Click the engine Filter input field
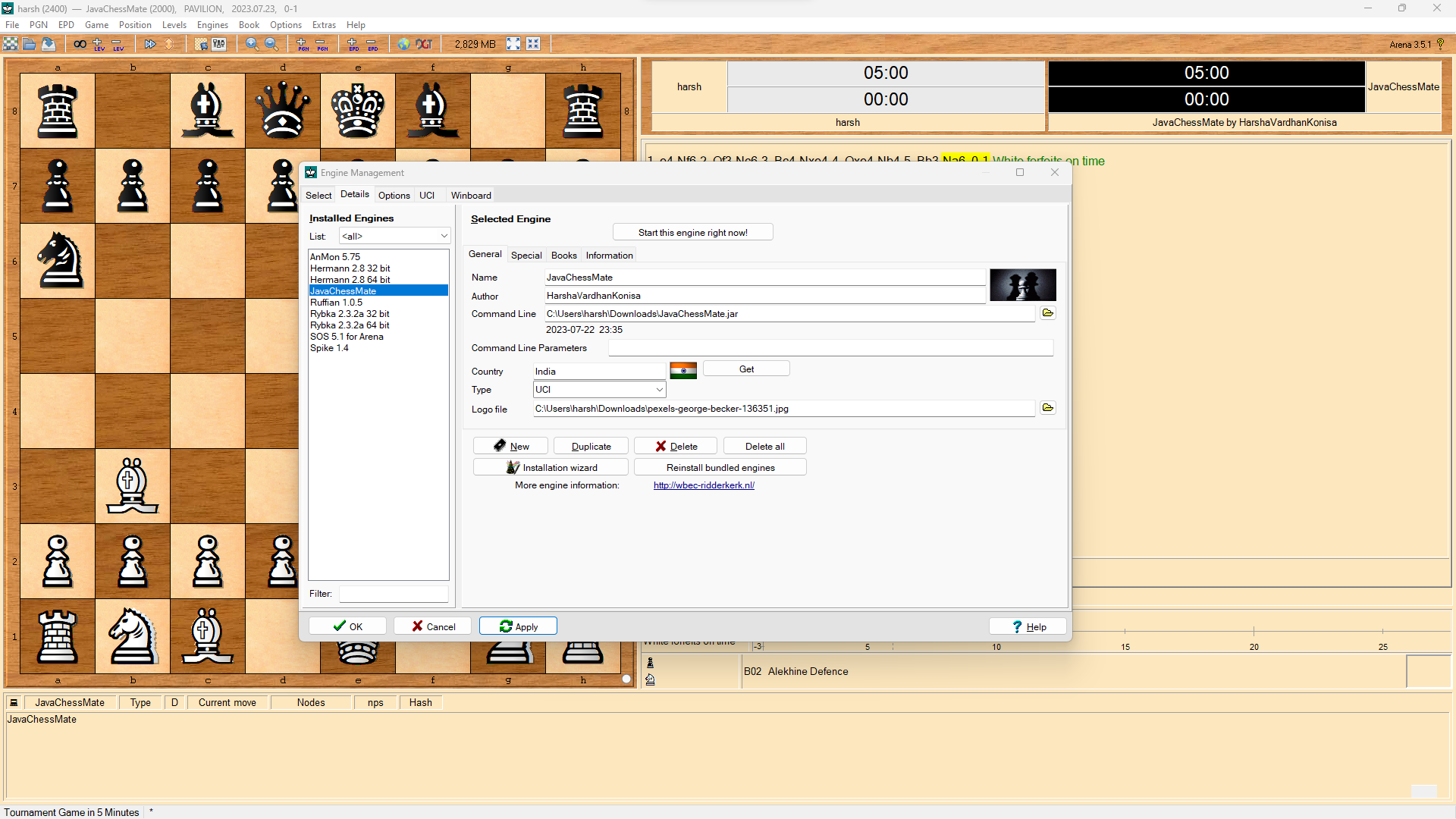 [394, 594]
